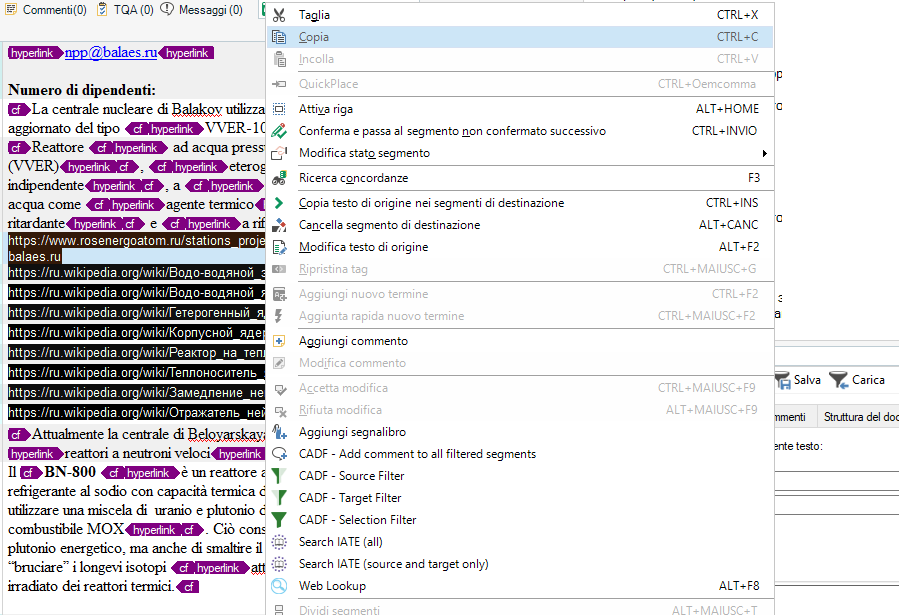Image resolution: width=899 pixels, height=615 pixels.
Task: Choose Copia from the context menu
Action: click(520, 37)
